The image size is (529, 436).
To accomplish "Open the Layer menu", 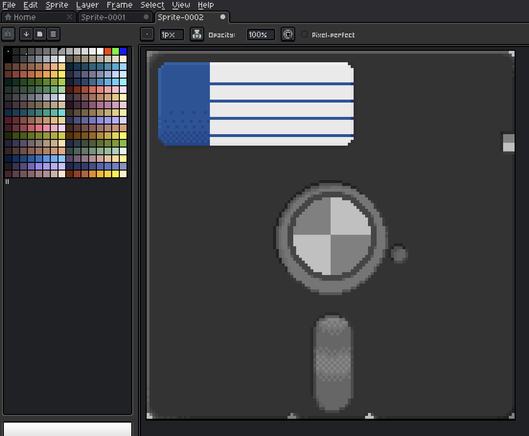I will pyautogui.click(x=87, y=5).
